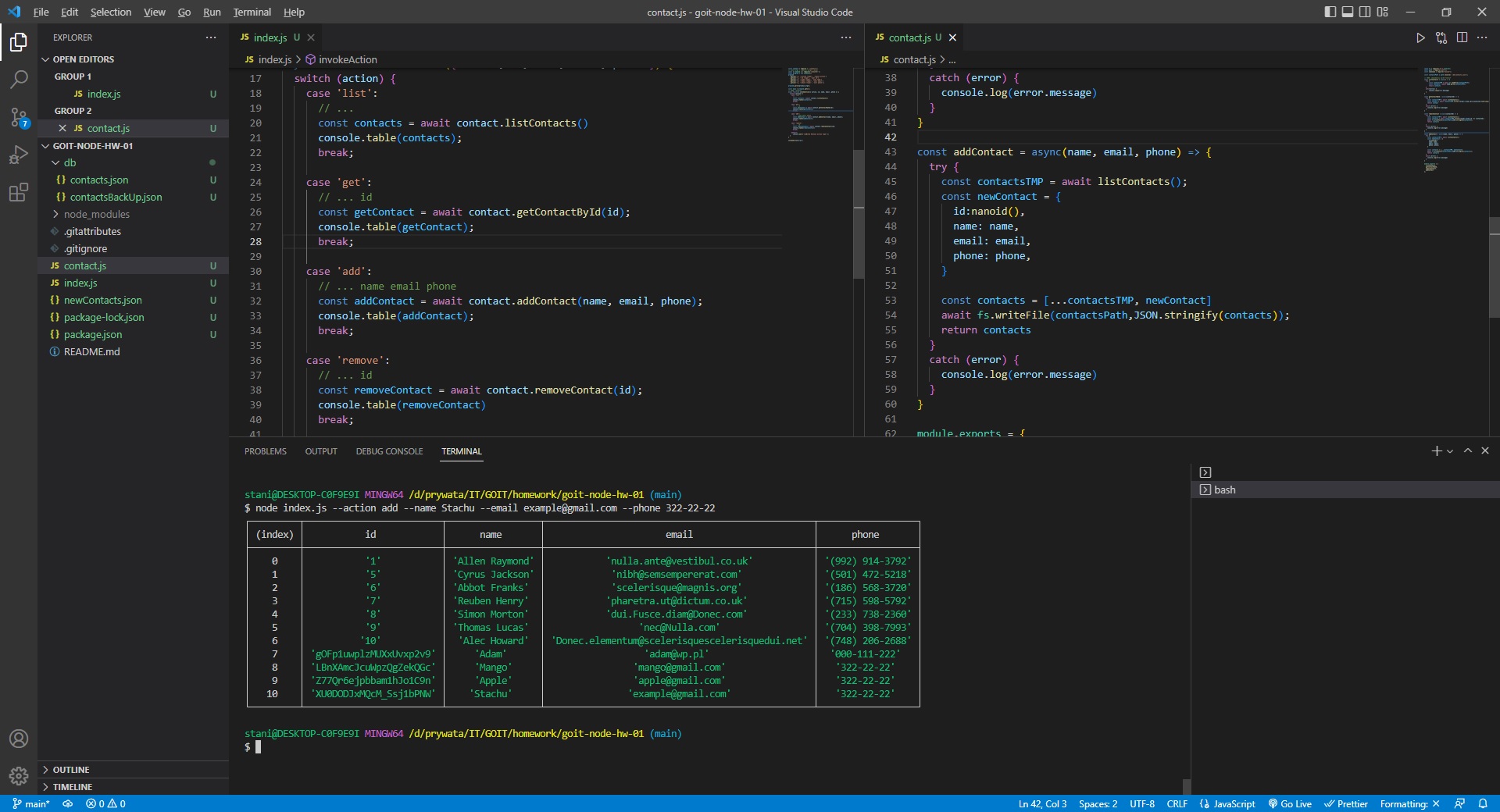Toggle the Secondary Side Bar visibility
This screenshot has height=812, width=1500.
(1365, 12)
